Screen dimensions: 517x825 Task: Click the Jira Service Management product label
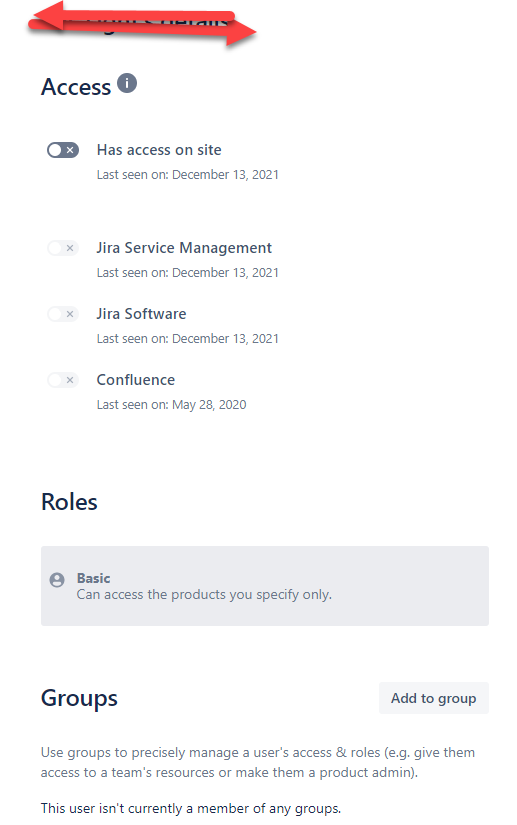coord(184,248)
